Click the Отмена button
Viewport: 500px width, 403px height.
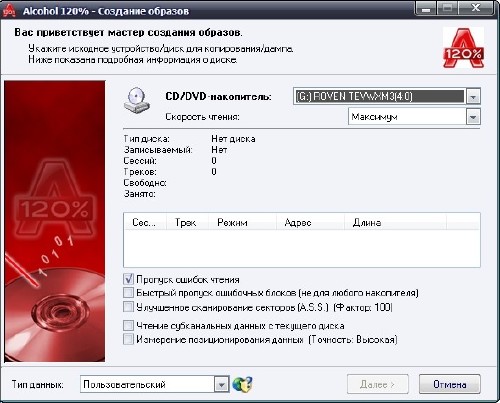pos(450,384)
